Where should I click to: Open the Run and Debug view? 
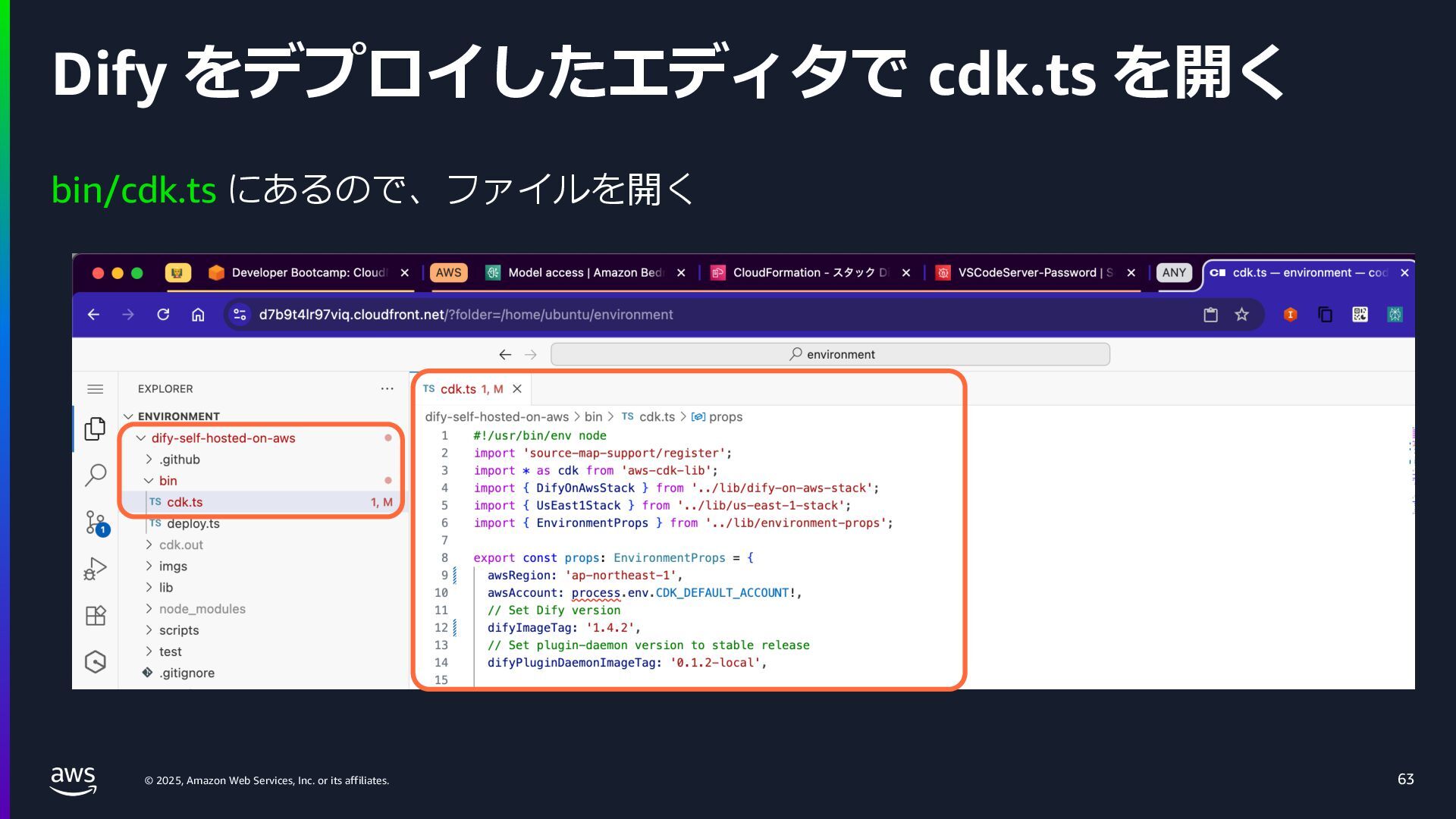tap(95, 569)
